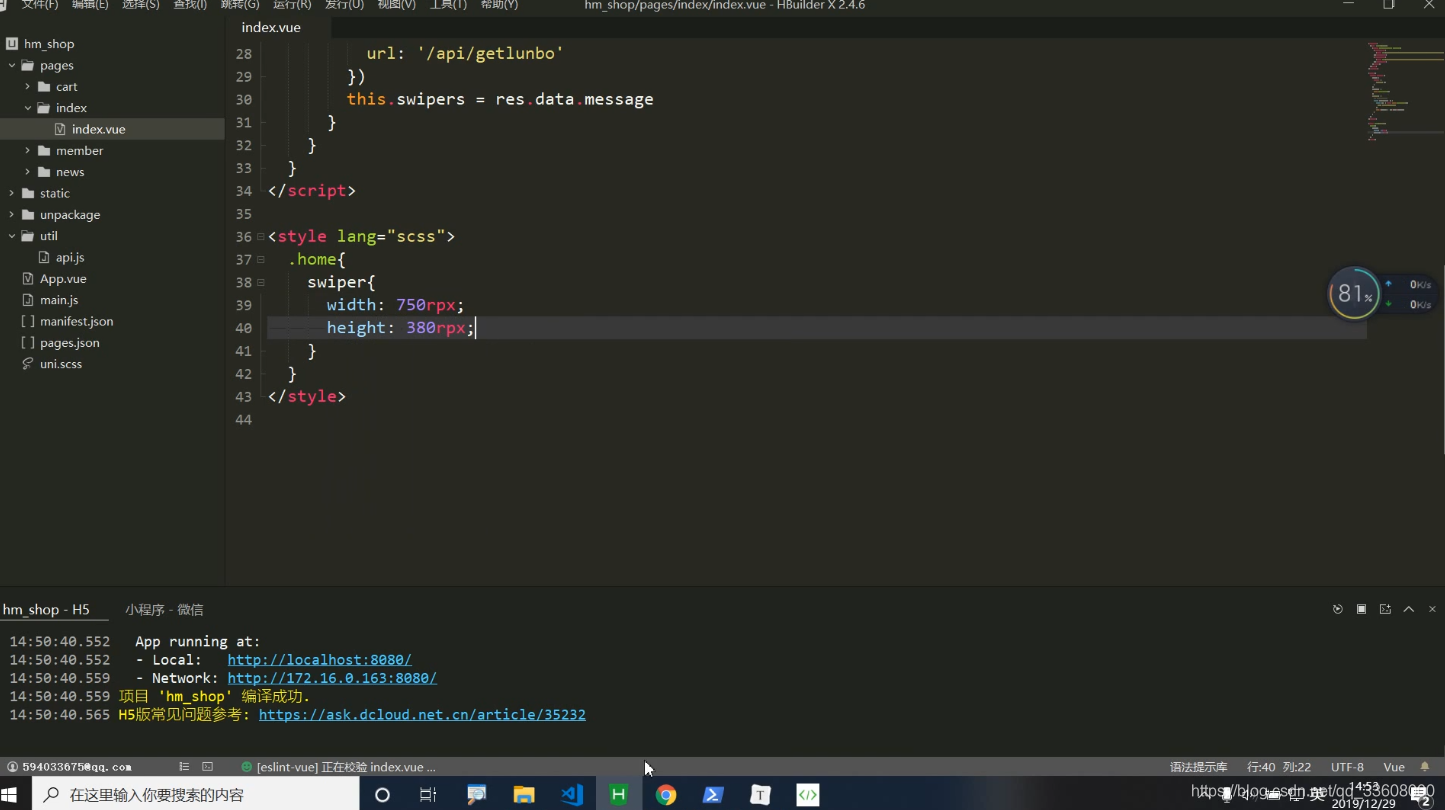Image resolution: width=1445 pixels, height=810 pixels.
Task: Switch to the 小程序 - 微信 console tab
Action: [164, 609]
